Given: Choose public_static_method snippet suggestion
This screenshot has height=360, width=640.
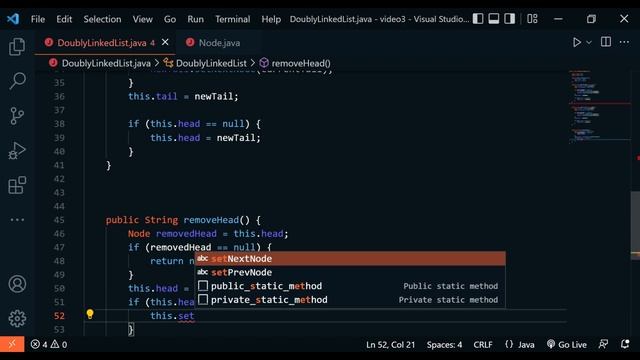Looking at the screenshot, I should click(x=350, y=286).
